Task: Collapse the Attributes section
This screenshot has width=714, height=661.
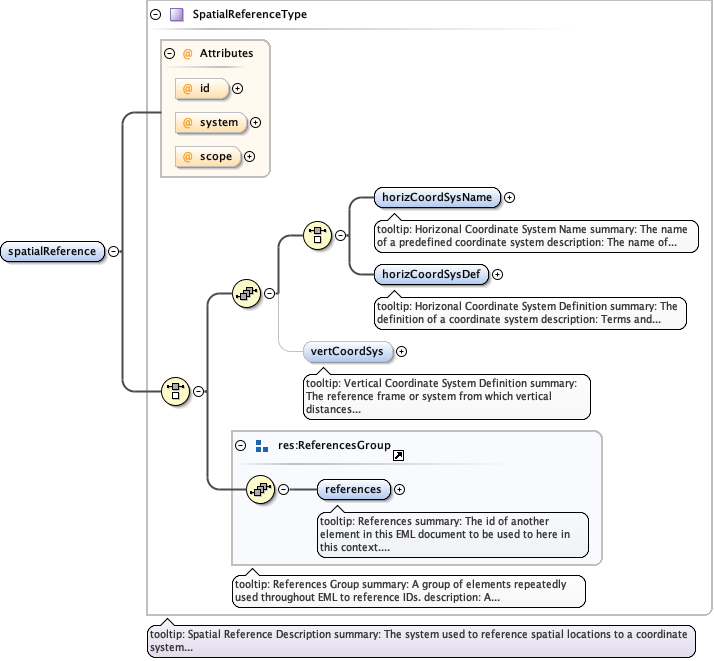Action: 170,53
